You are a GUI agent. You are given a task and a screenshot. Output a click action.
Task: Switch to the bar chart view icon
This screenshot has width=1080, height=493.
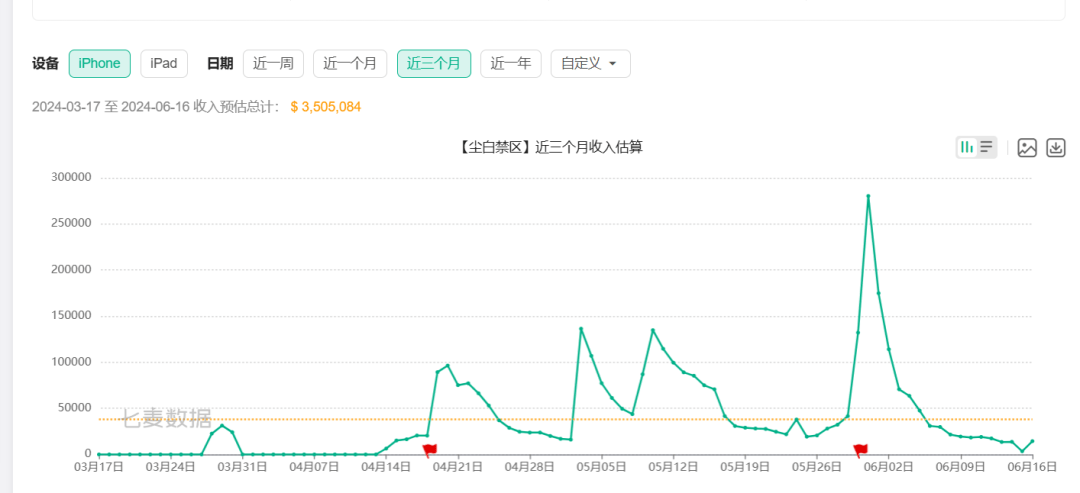967,147
